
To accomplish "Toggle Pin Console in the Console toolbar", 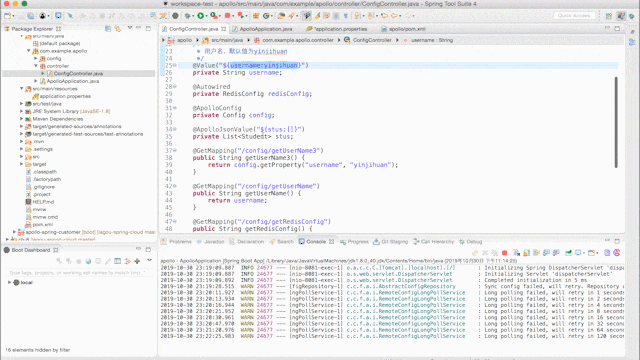I will click(568, 253).
